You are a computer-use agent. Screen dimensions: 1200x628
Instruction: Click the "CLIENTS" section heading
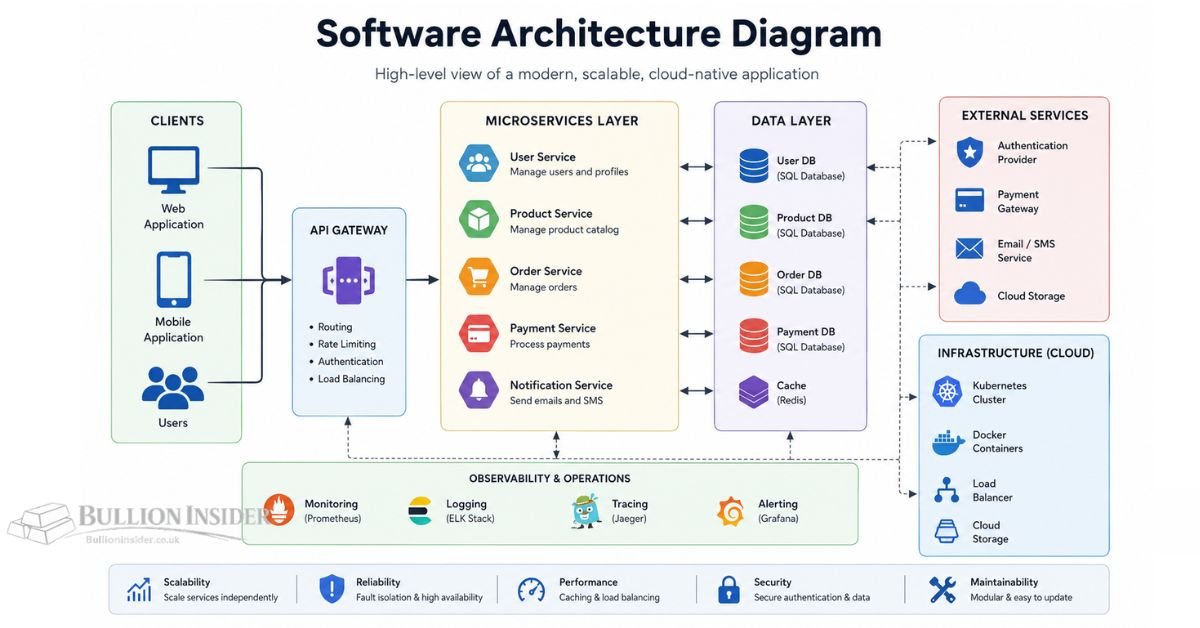177,121
